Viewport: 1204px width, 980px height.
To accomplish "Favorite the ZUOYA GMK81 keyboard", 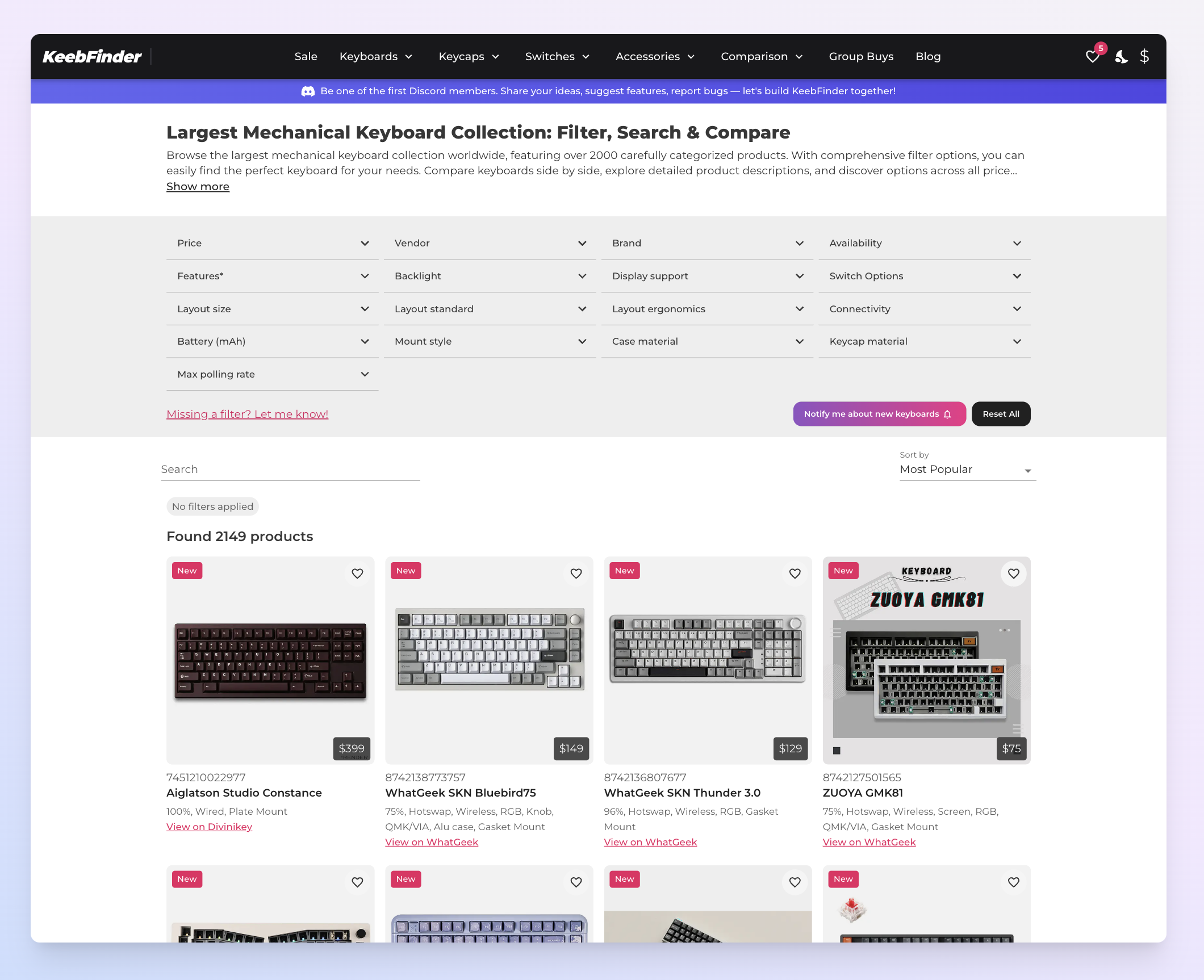I will pos(1013,573).
